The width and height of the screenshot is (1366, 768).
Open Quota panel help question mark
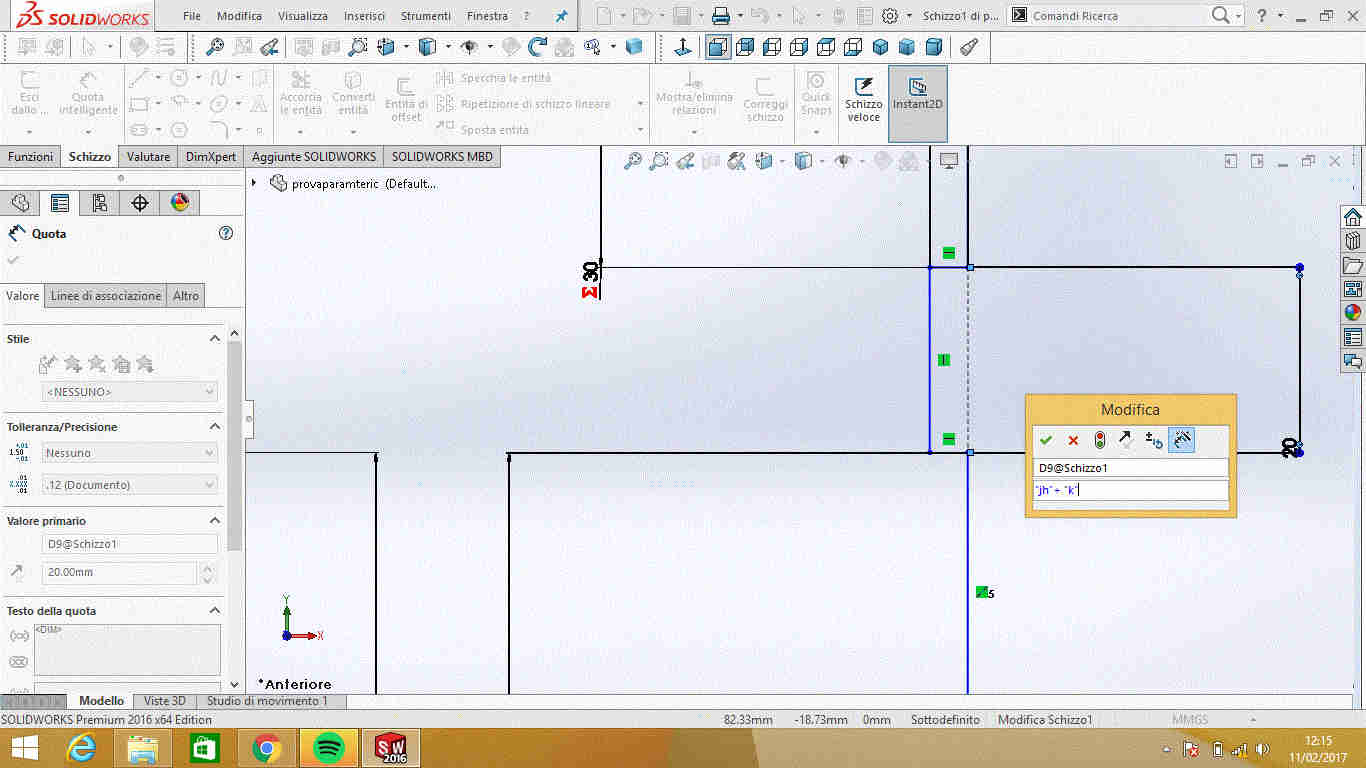[226, 233]
